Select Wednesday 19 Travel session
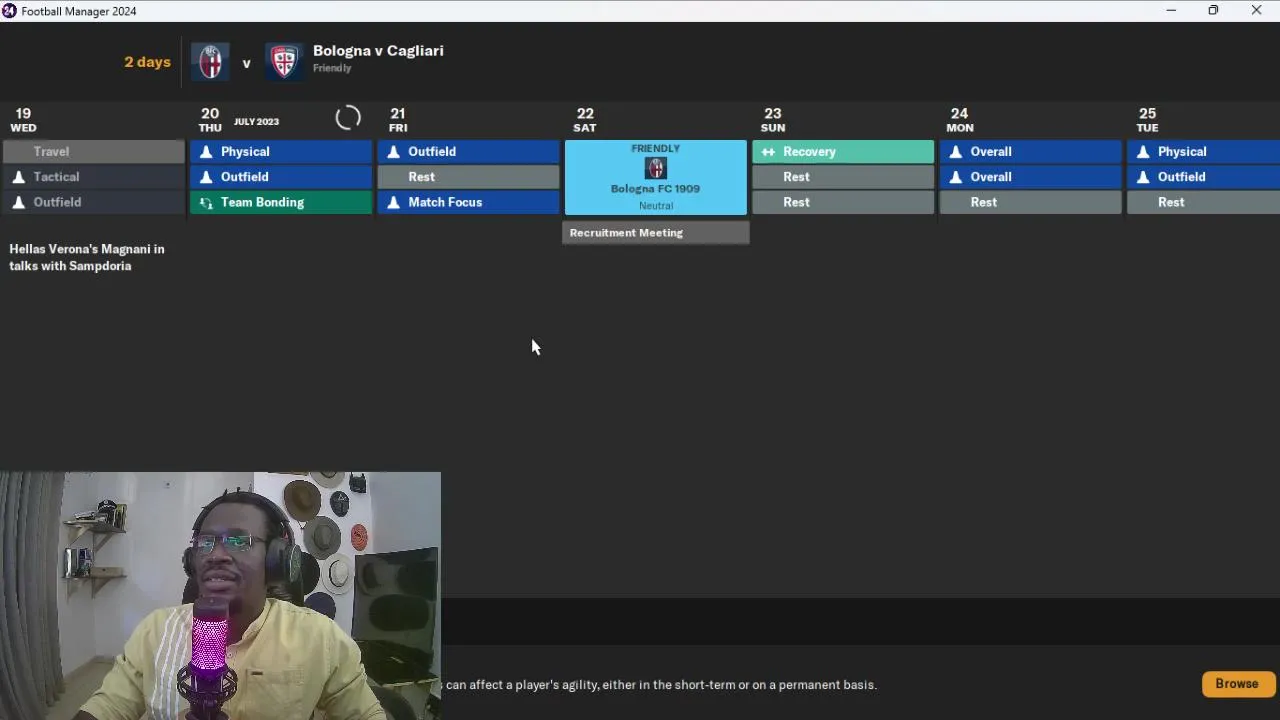 [x=94, y=151]
